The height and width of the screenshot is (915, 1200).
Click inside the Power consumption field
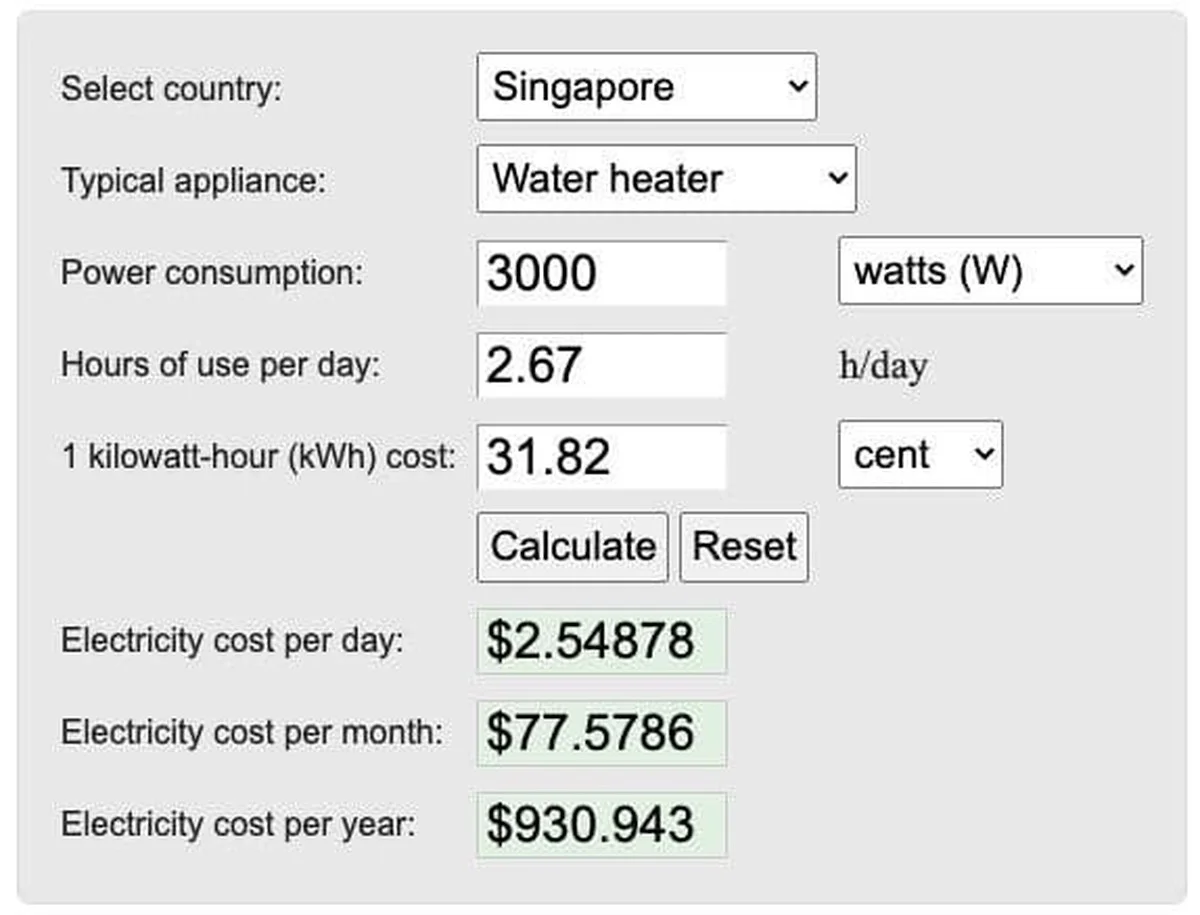pos(600,272)
